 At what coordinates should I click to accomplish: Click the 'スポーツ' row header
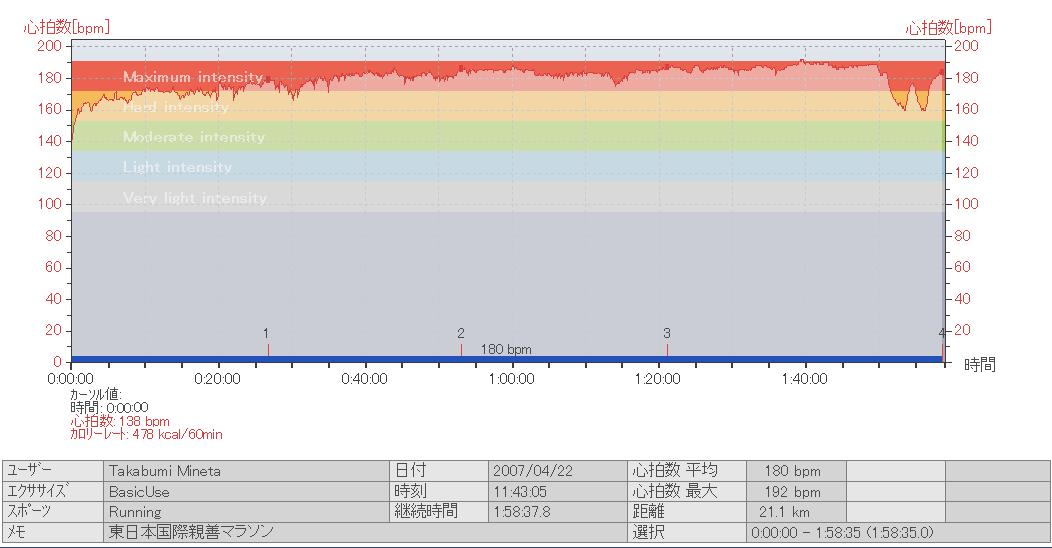[53, 512]
